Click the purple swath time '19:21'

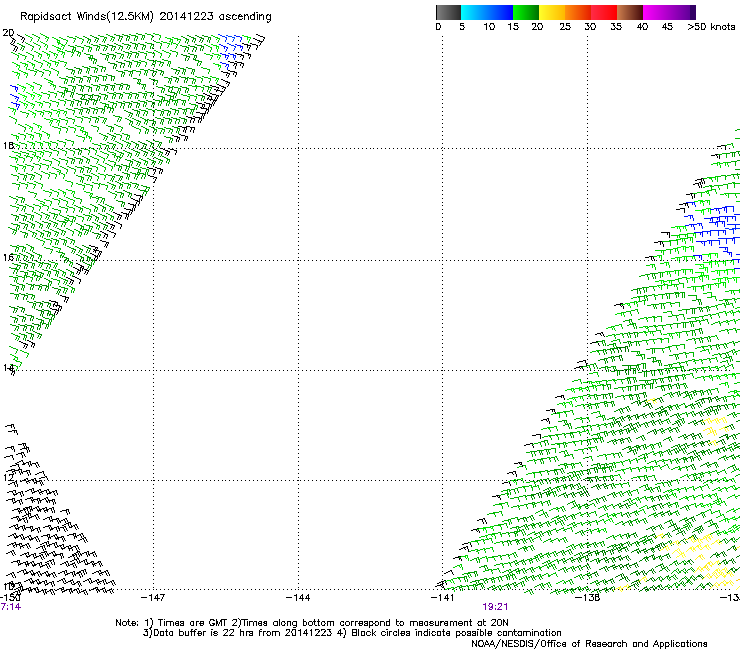click(x=495, y=607)
